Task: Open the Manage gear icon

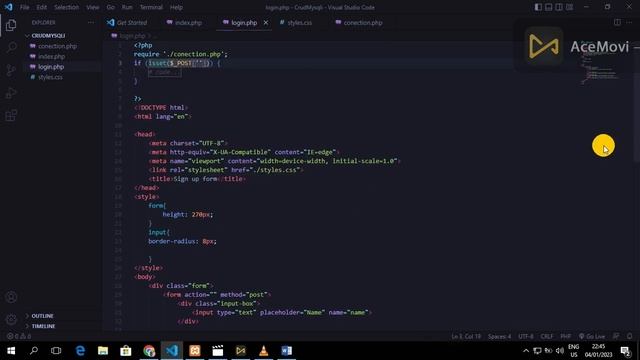Action: (11, 319)
